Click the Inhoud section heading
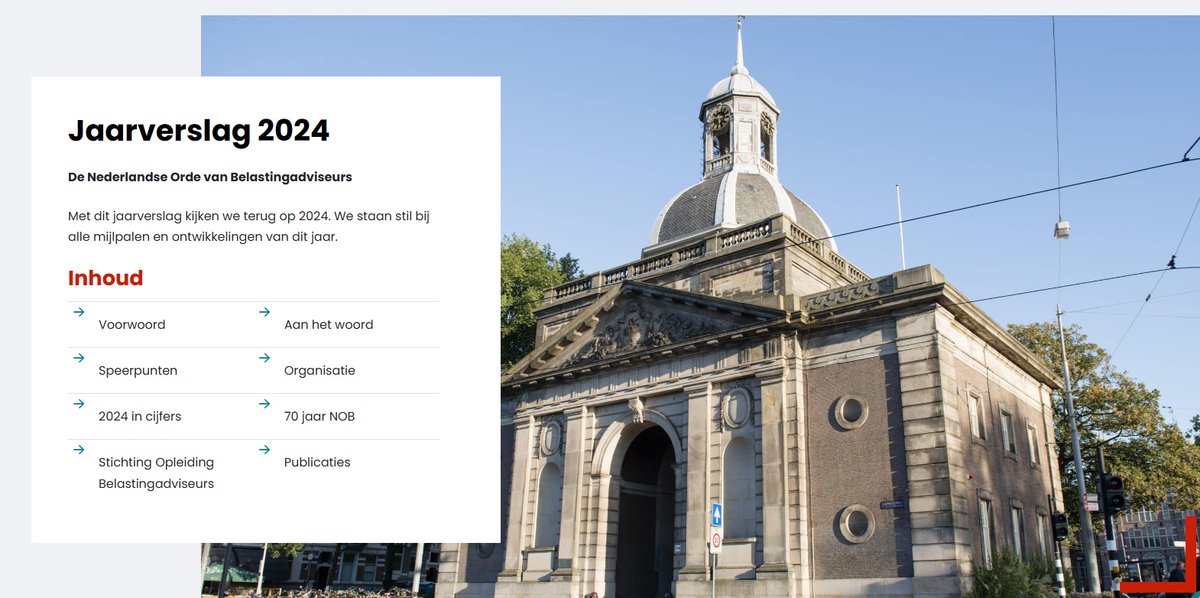Viewport: 1200px width, 598px height. 105,278
